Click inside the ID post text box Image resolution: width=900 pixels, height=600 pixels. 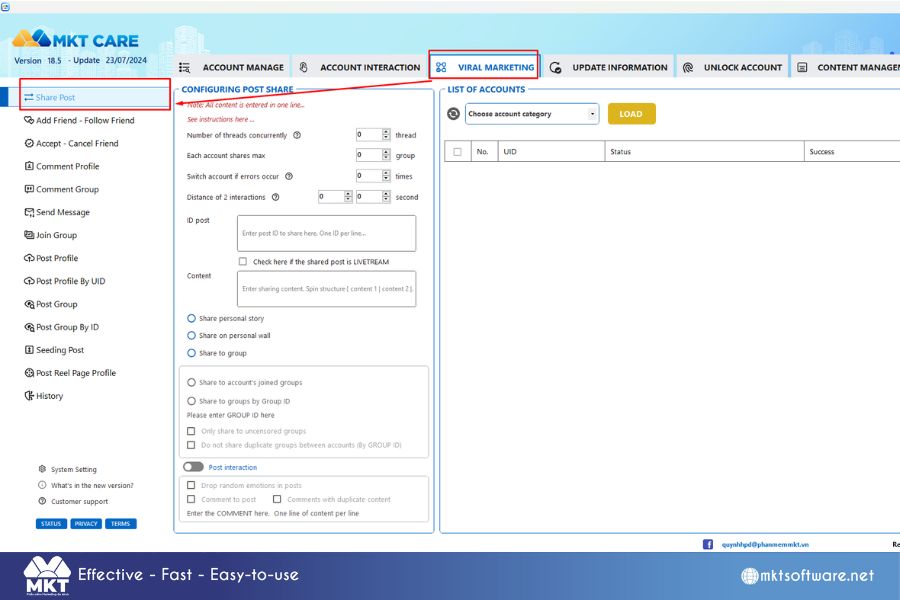click(x=327, y=233)
